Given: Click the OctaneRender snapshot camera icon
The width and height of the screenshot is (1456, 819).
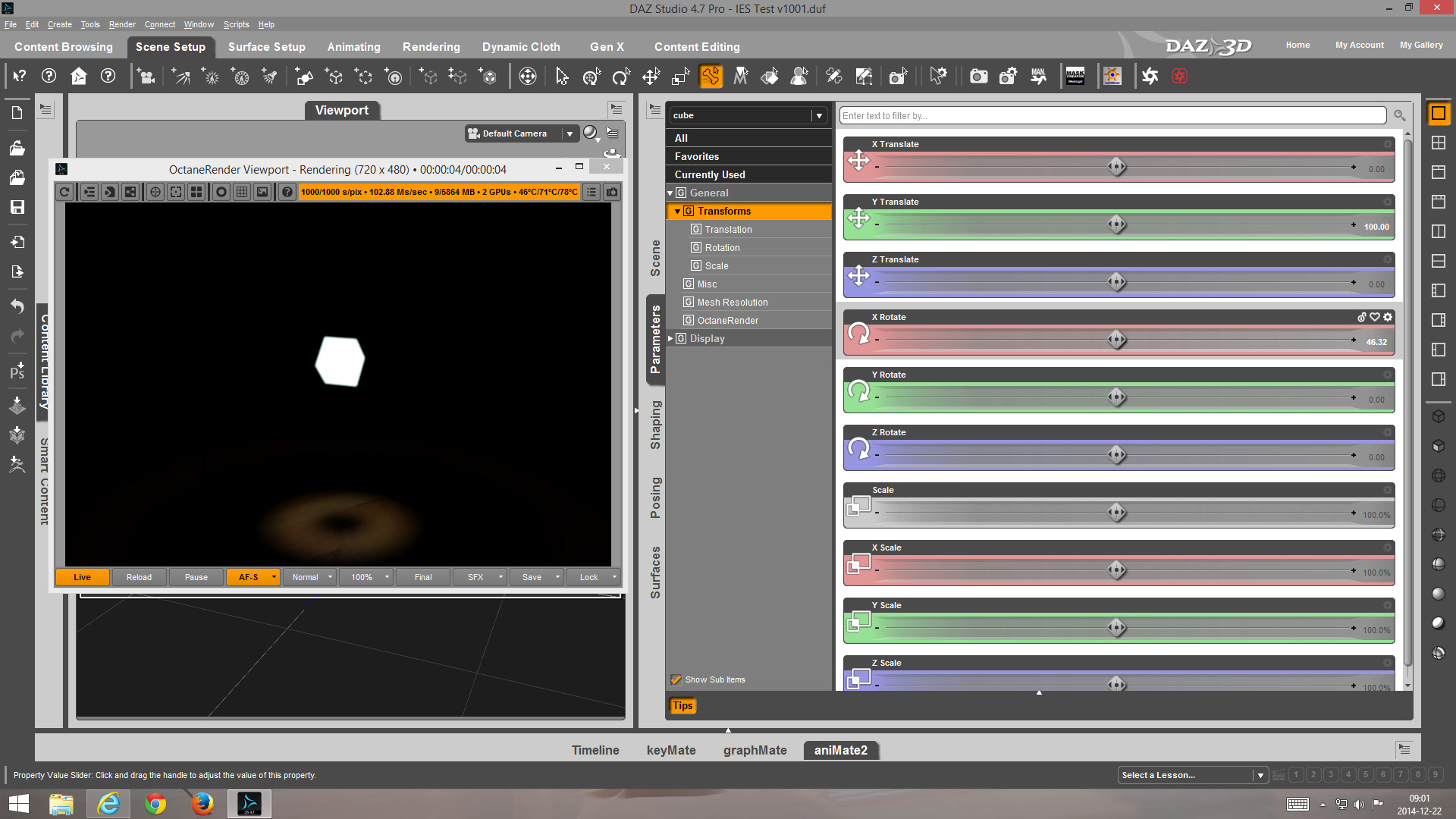Looking at the screenshot, I should pyautogui.click(x=612, y=192).
